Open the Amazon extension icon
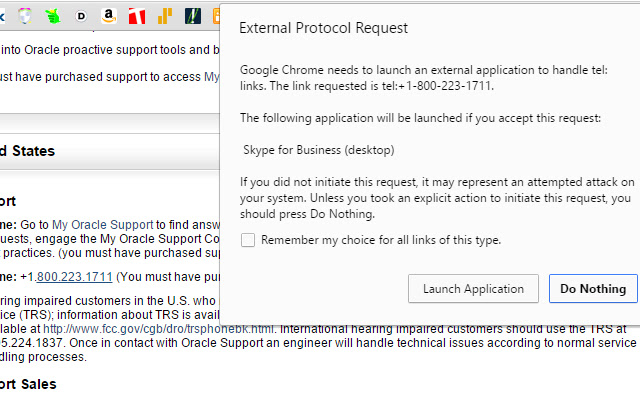Viewport: 640px width, 400px height. pos(108,15)
